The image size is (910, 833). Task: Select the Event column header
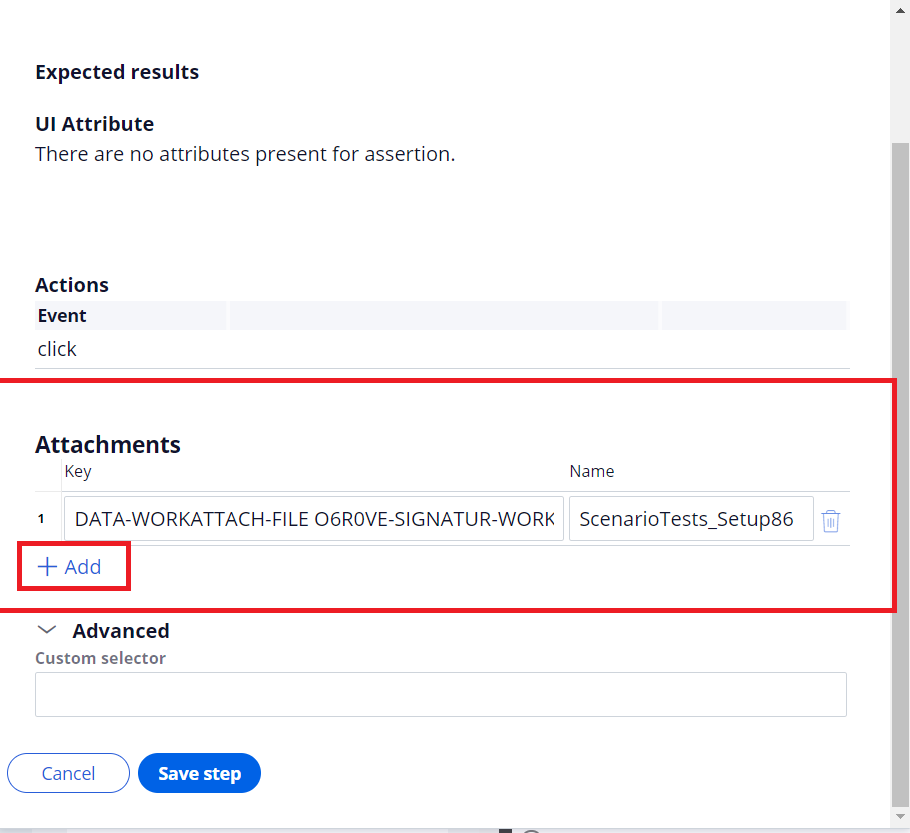62,316
